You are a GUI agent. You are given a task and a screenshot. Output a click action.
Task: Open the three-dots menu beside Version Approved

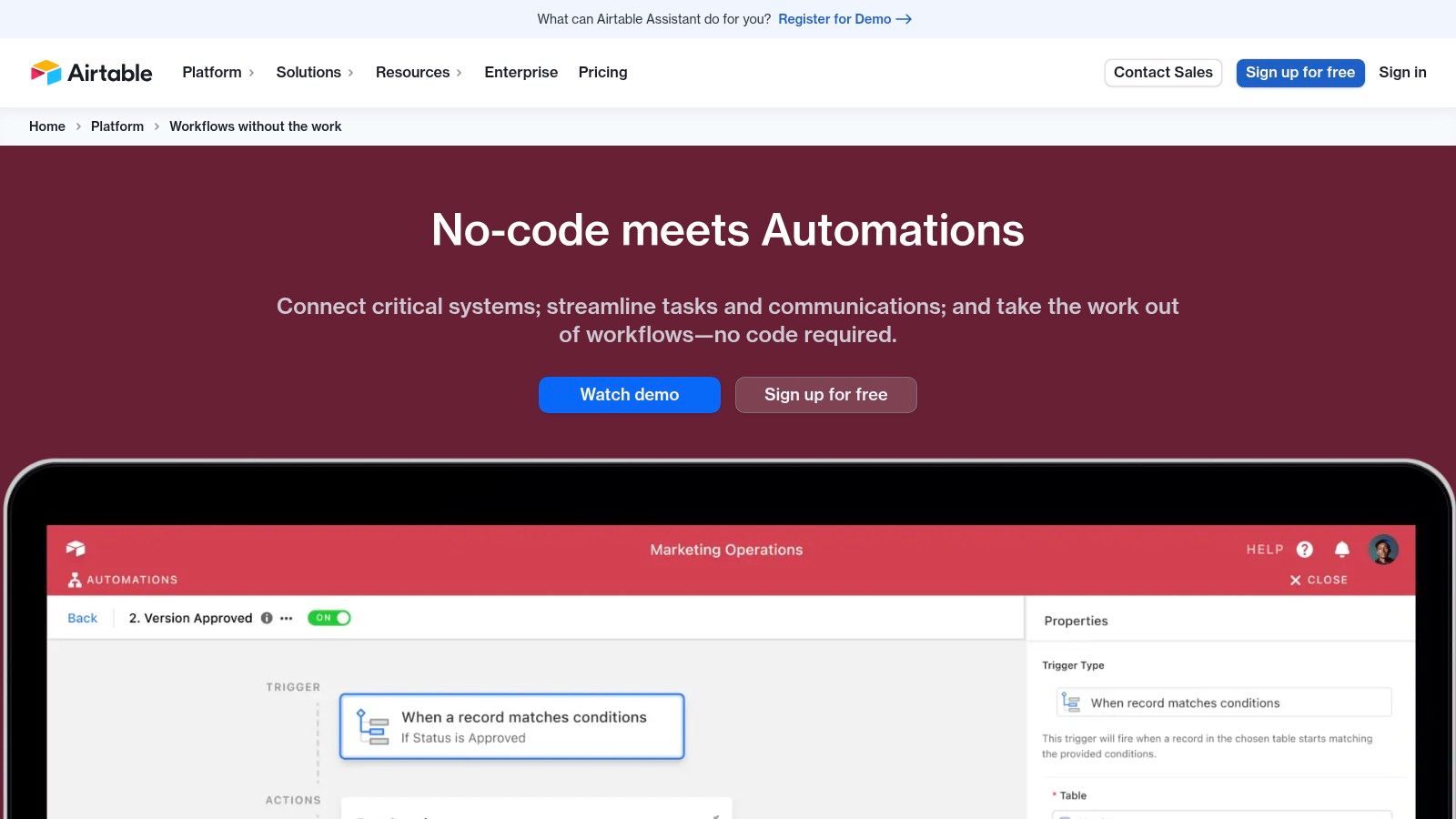pyautogui.click(x=287, y=618)
